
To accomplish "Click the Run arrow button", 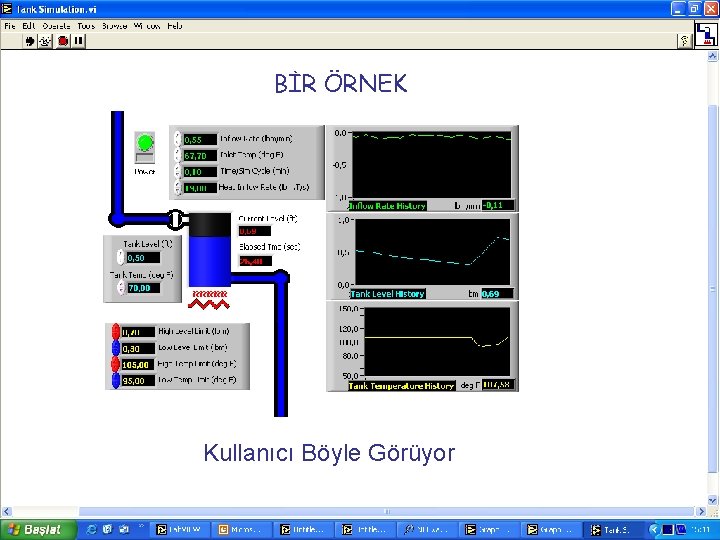I will point(30,41).
